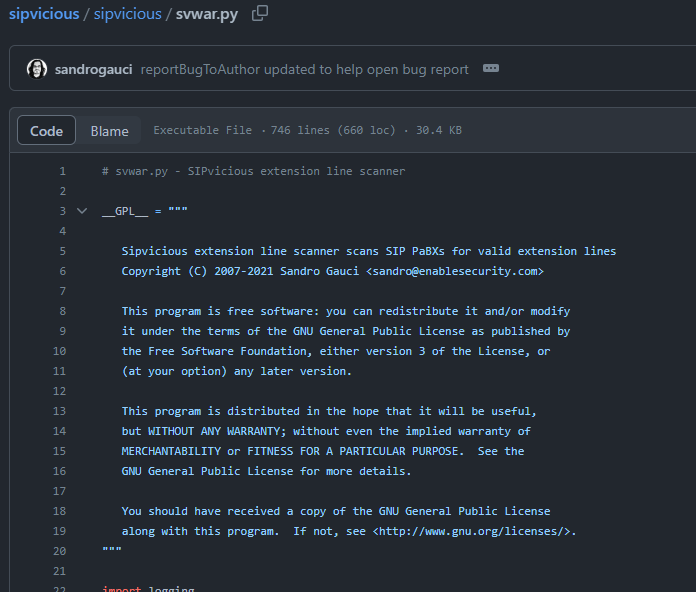The height and width of the screenshot is (592, 696).
Task: Select line number 6
Action: point(63,271)
